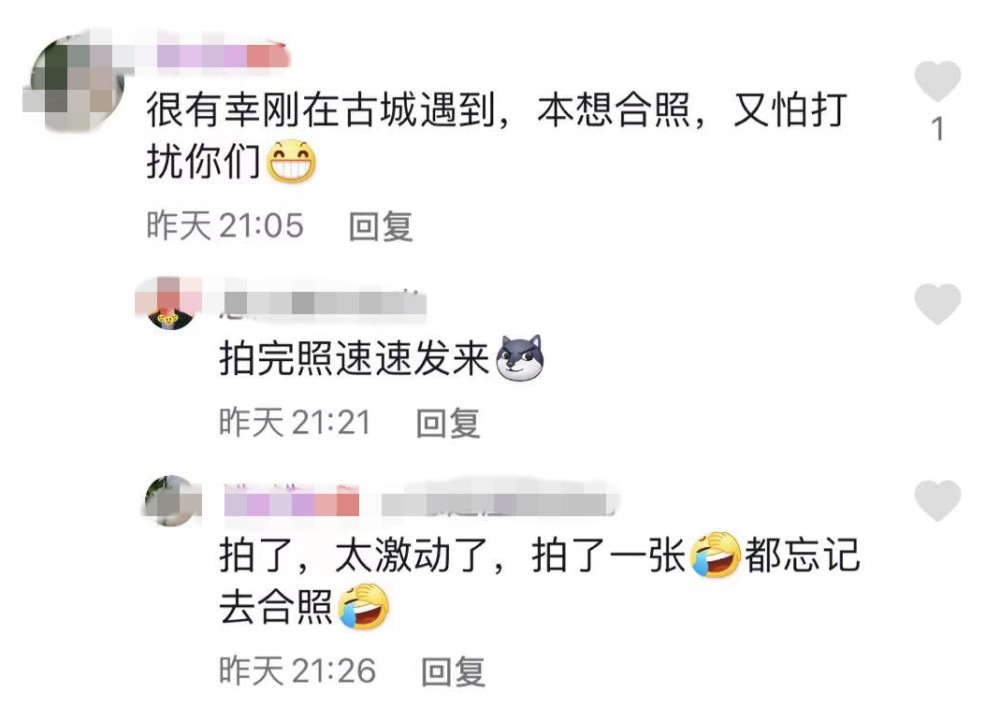Tap the laughing-crying emoji after '拍了一张'
This screenshot has height=721, width=1000.
tap(716, 555)
